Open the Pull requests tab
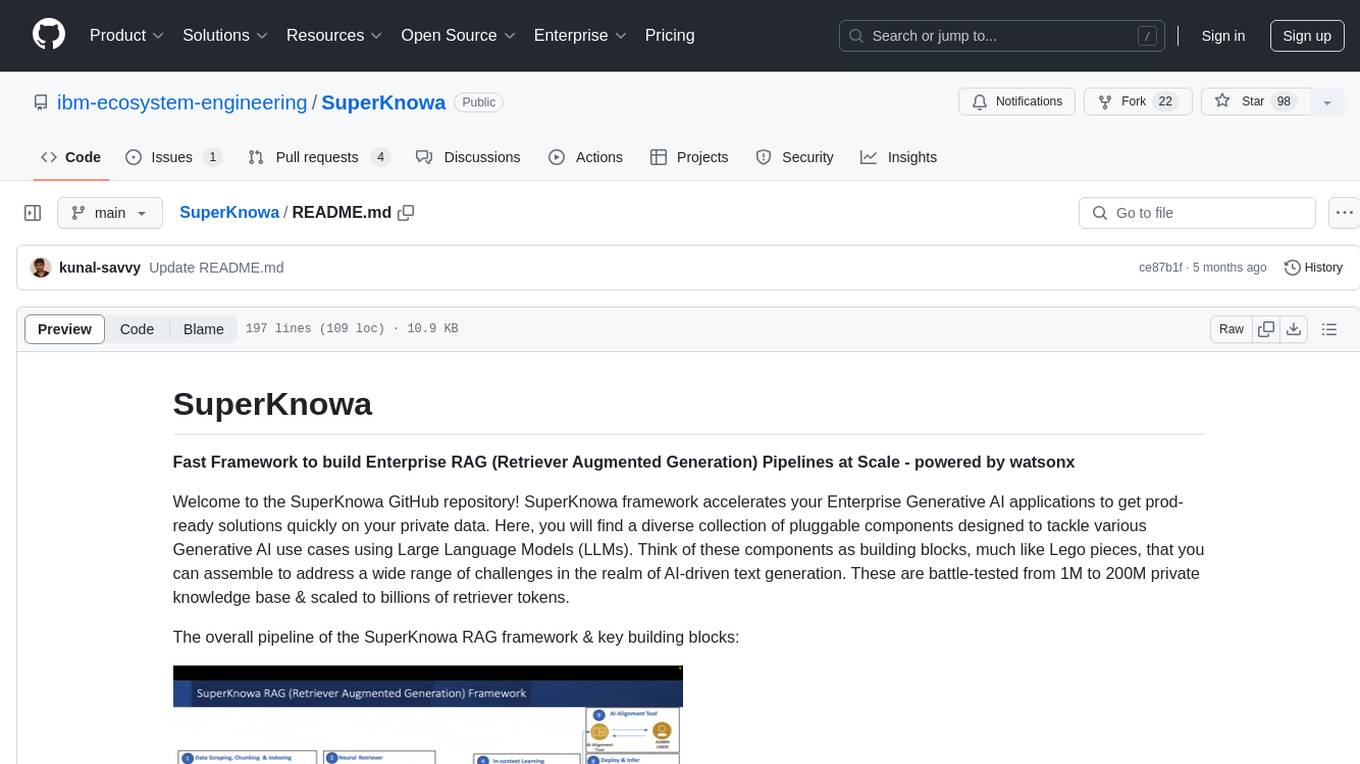The image size is (1360, 764). click(319, 157)
